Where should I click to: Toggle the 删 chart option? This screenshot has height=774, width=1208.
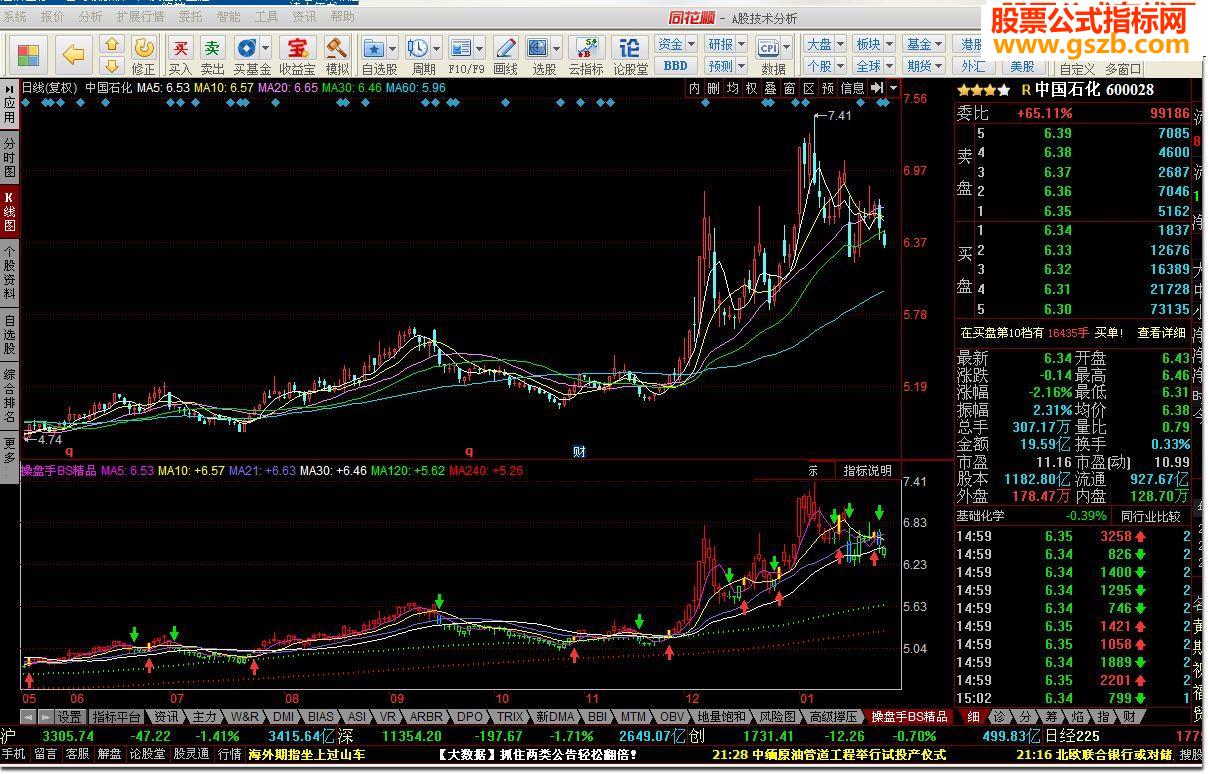713,88
